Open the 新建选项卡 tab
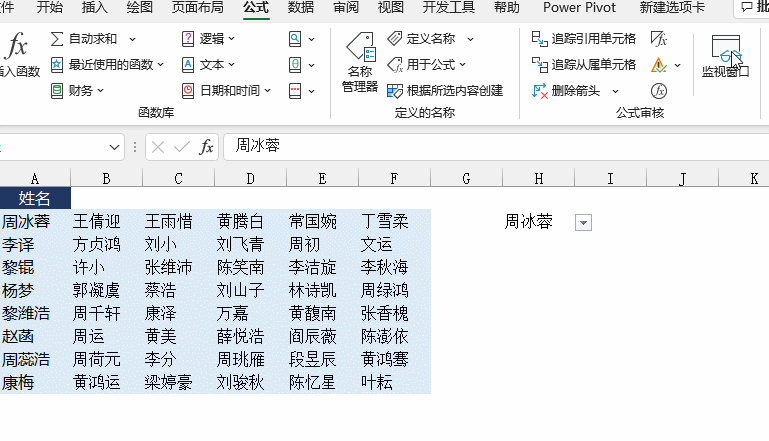Screen dimensions: 769x441 pos(672,7)
